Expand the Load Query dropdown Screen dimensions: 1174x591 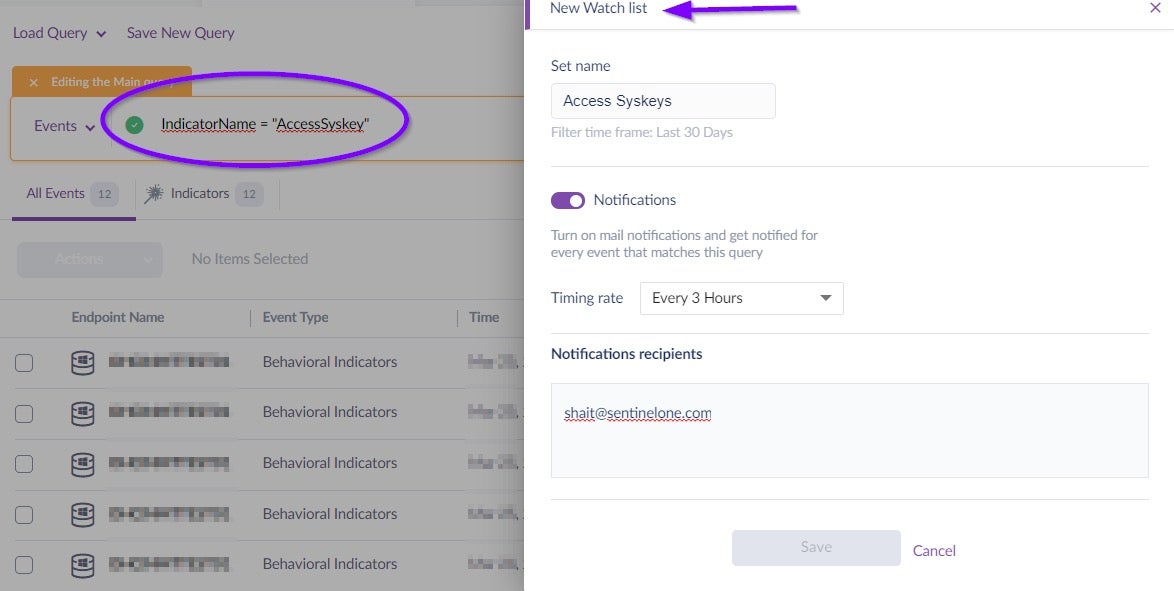[59, 33]
